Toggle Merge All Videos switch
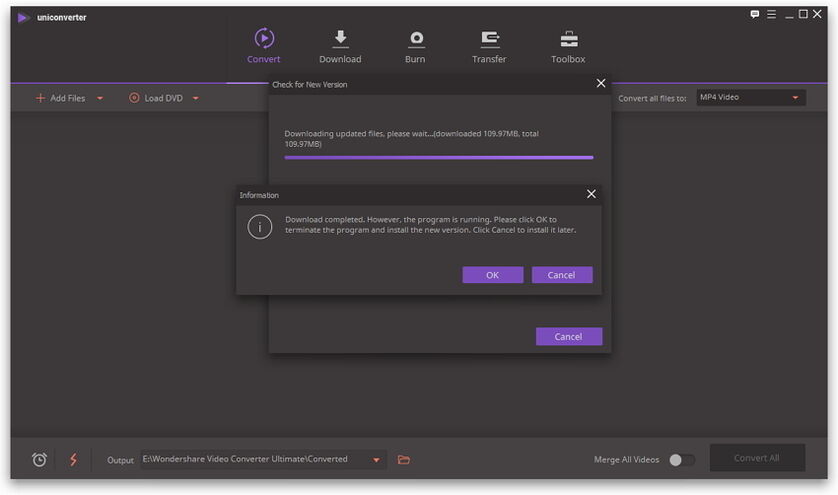Screen dimensions: 838x495 (682, 460)
